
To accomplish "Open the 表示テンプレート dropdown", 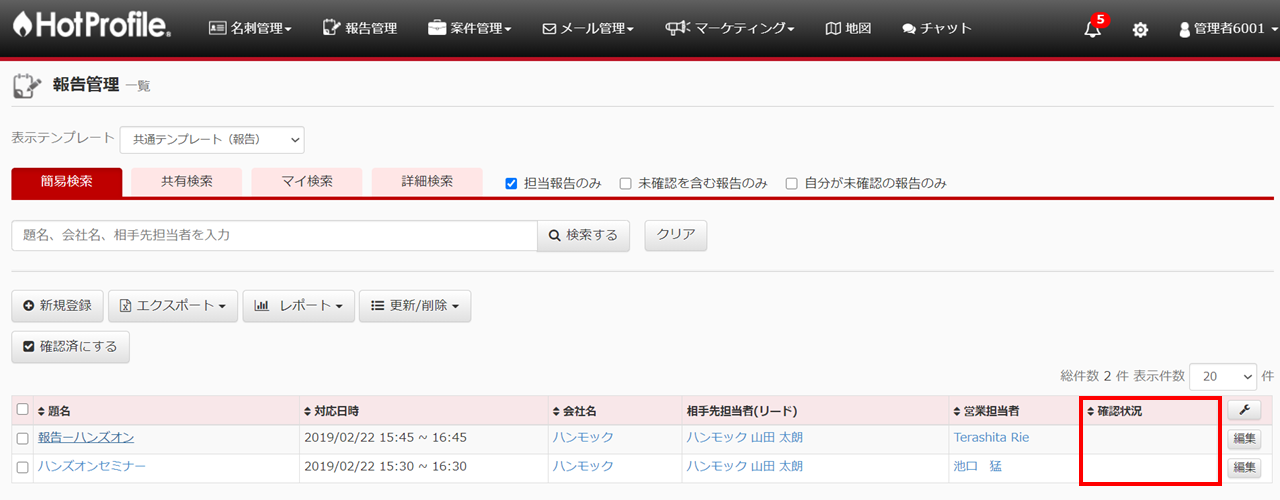I will click(x=211, y=140).
